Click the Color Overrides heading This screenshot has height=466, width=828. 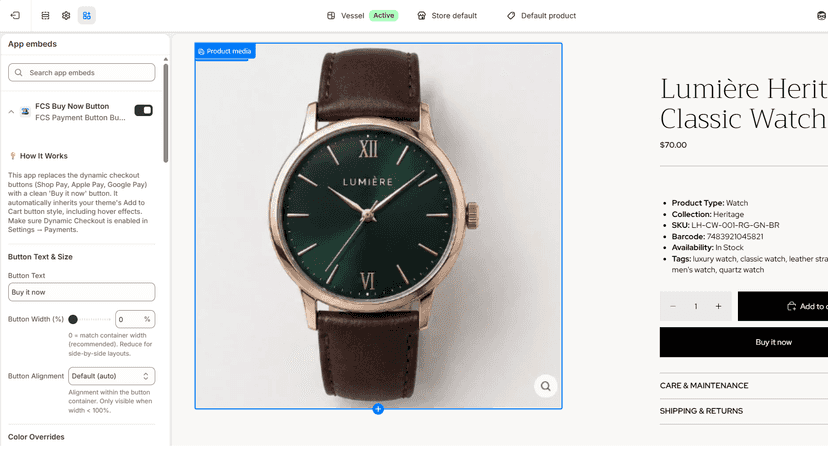pos(36,437)
